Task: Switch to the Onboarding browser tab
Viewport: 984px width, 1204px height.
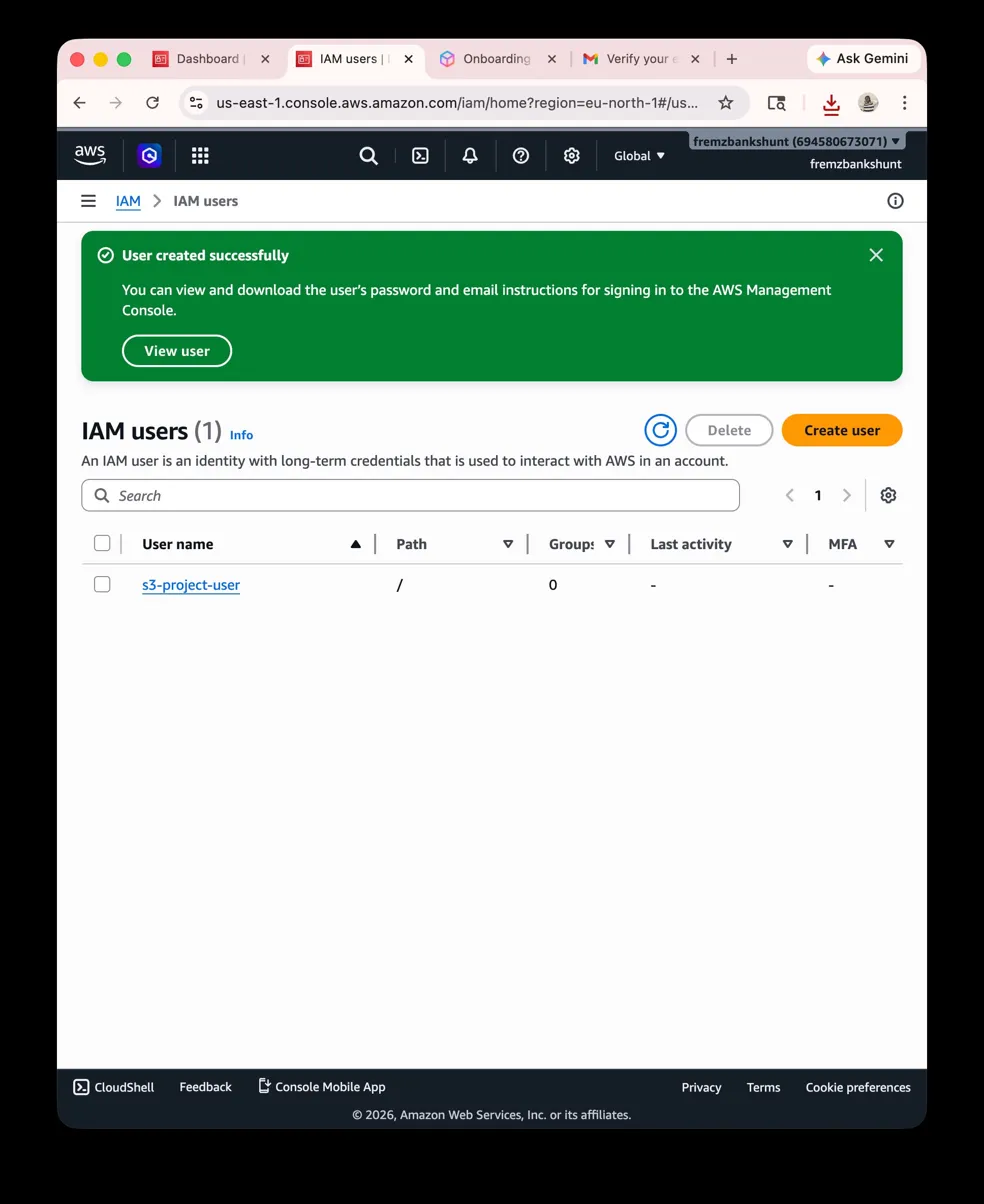Action: pyautogui.click(x=497, y=59)
